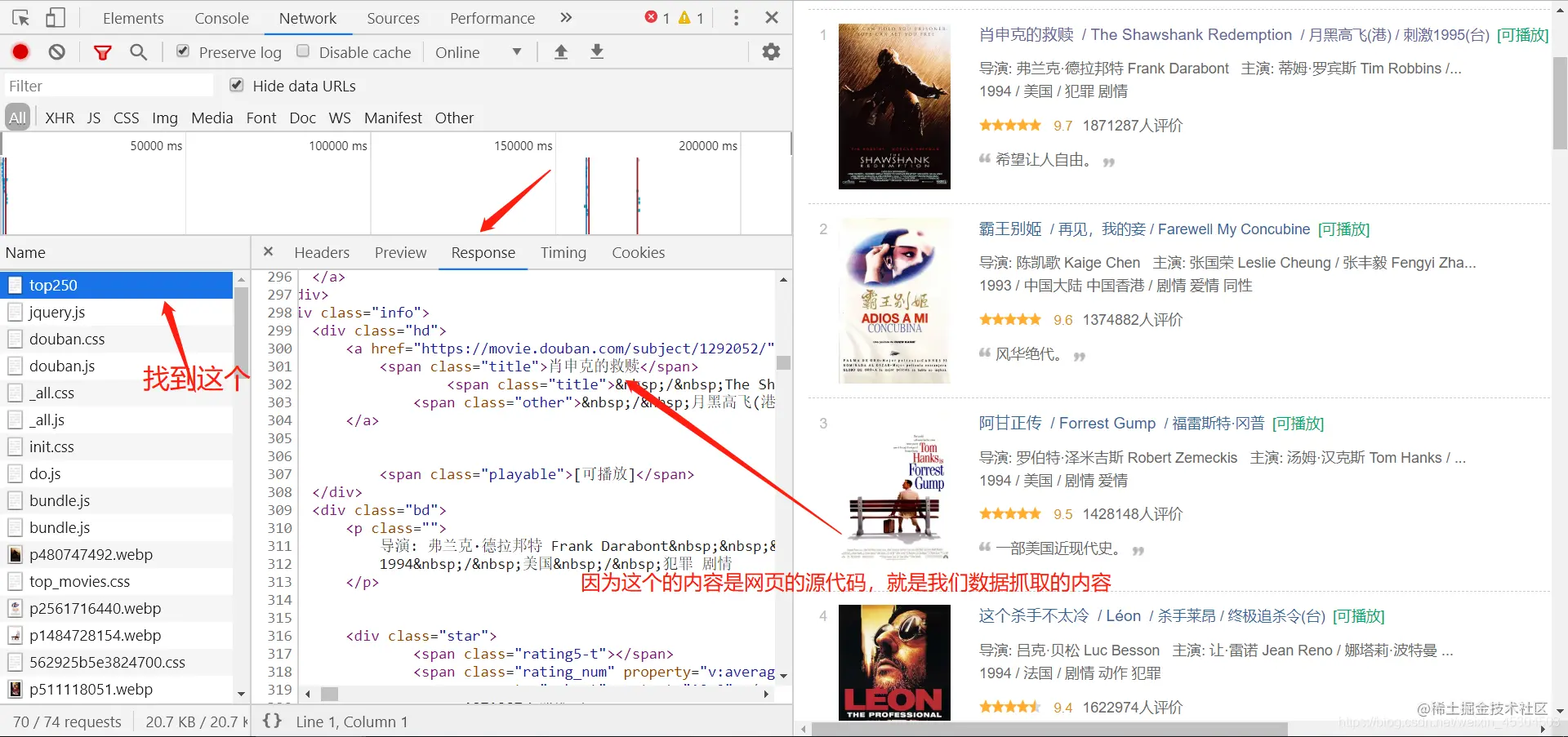Filter requests by Doc
Viewport: 1568px width, 737px height.
[x=302, y=118]
